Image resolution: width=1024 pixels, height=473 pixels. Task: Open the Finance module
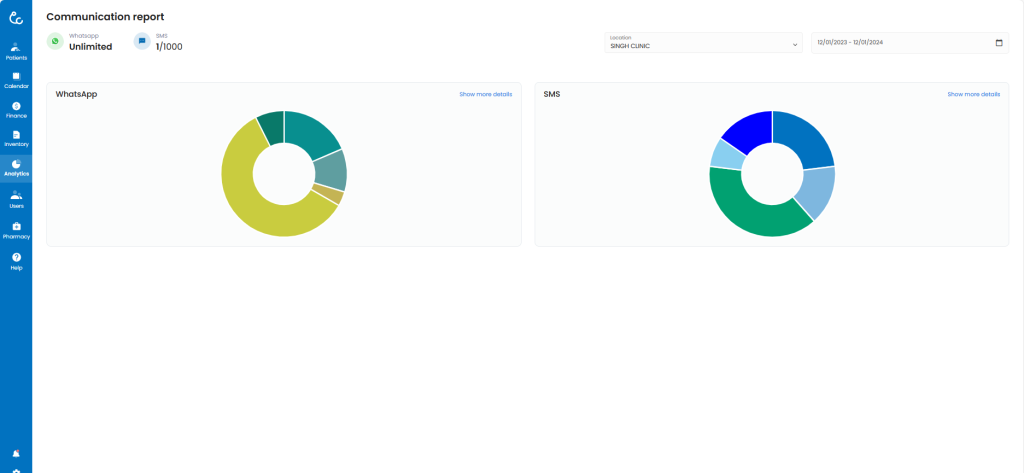point(16,110)
